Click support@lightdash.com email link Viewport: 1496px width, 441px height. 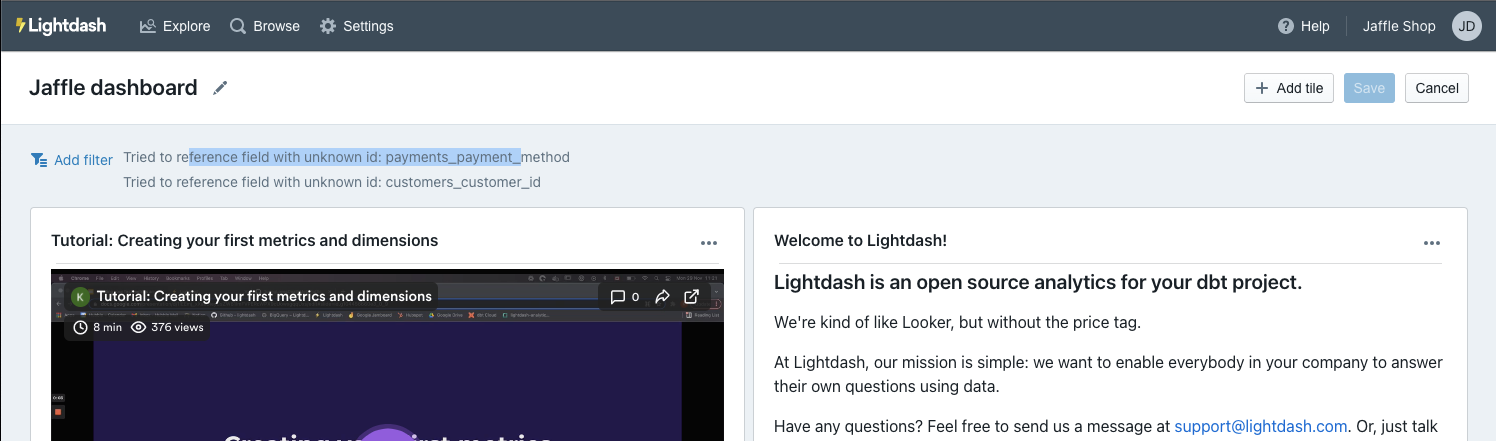click(x=1261, y=426)
